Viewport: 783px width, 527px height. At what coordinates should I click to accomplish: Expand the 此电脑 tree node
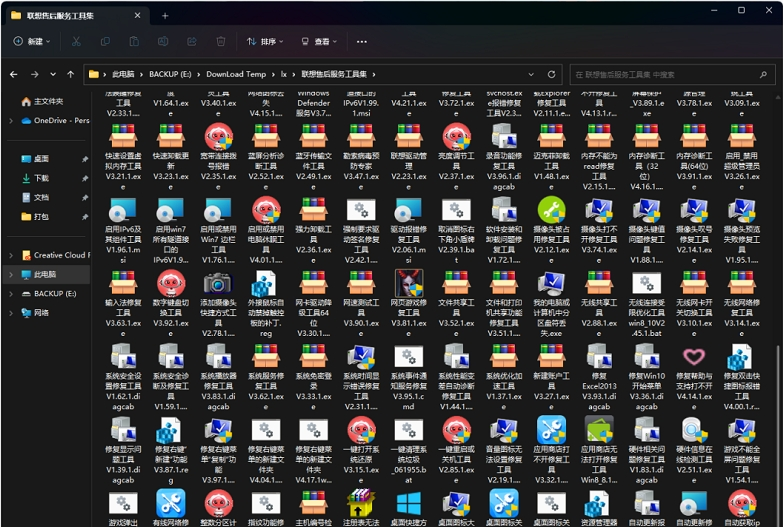pyautogui.click(x=11, y=274)
